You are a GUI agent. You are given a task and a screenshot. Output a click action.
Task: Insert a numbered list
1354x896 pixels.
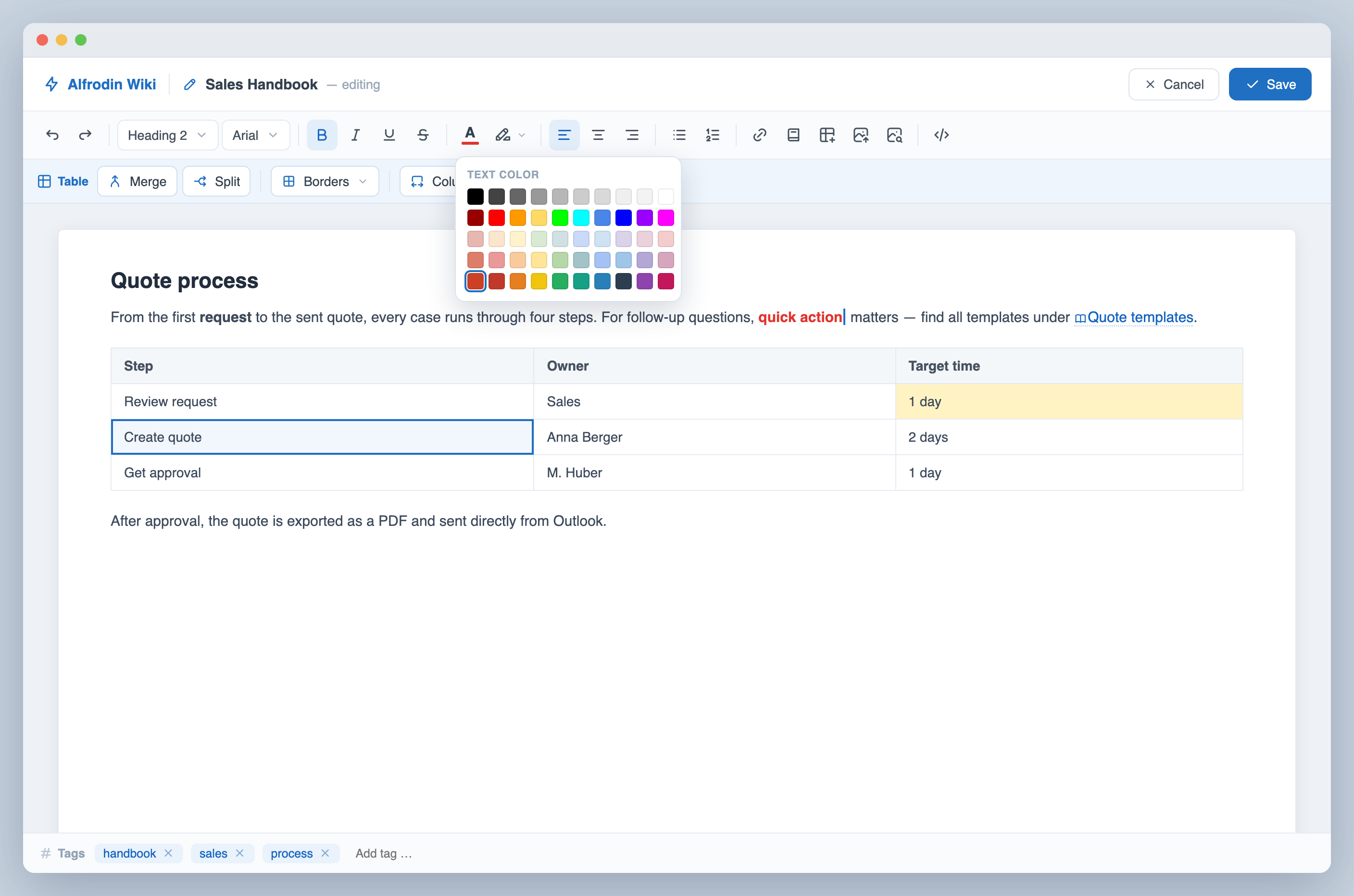coord(713,135)
